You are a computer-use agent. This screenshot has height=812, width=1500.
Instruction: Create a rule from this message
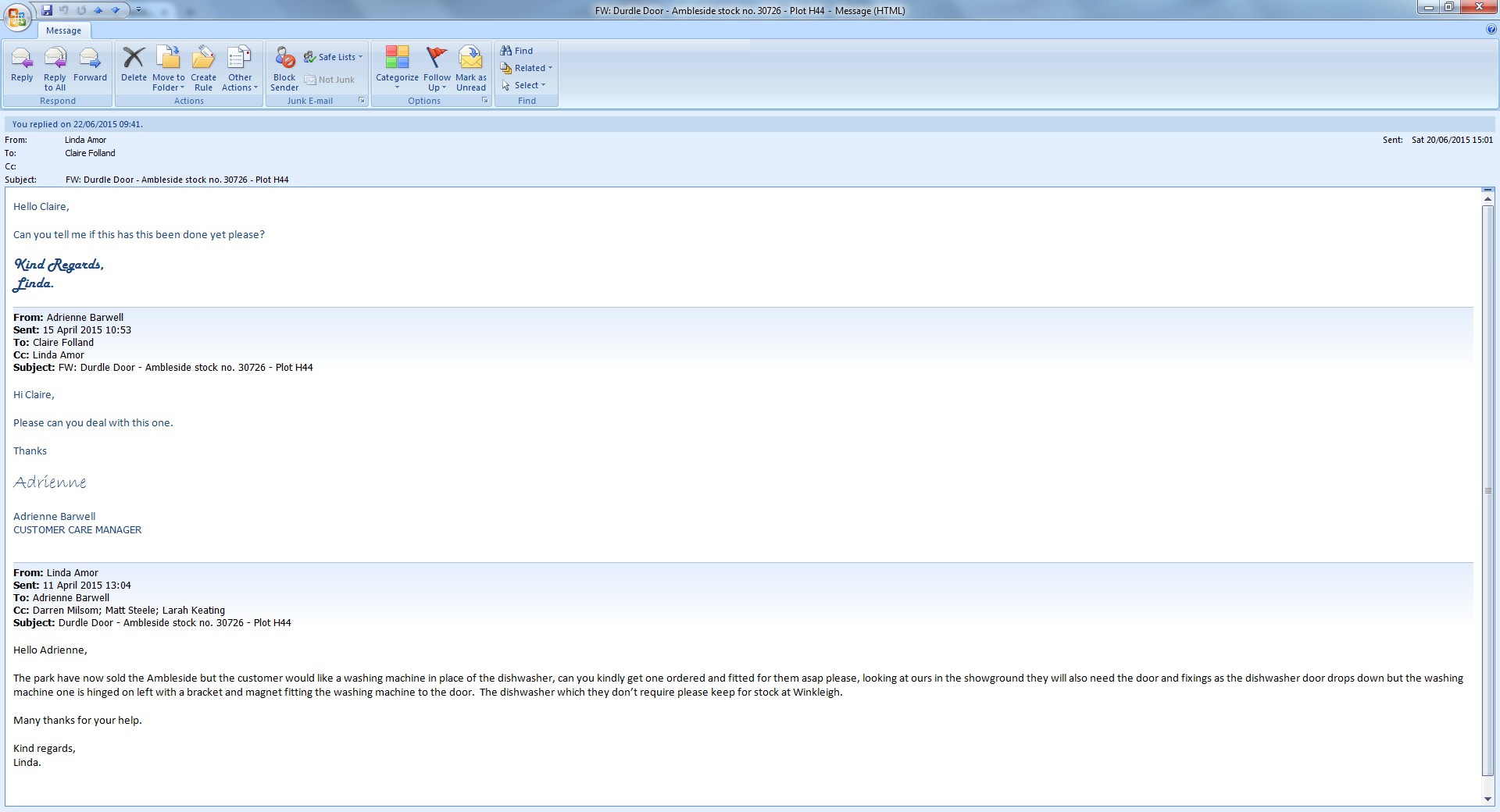pos(203,69)
